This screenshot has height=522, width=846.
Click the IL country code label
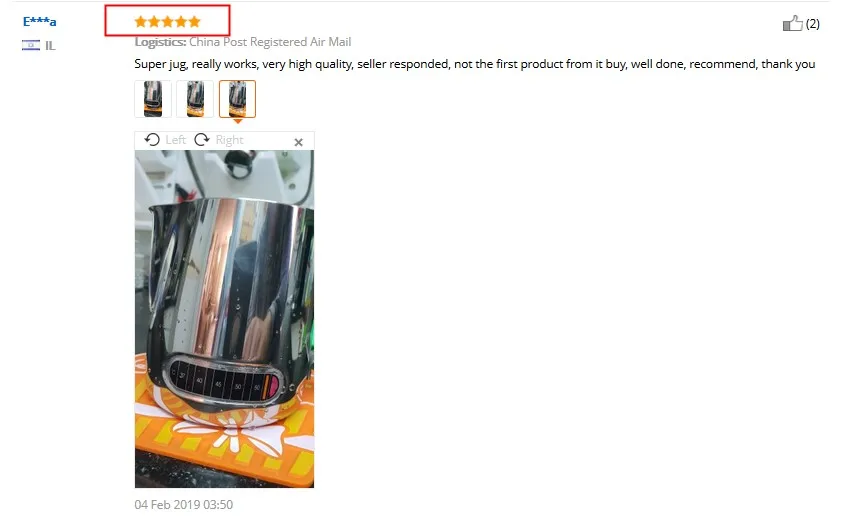pyautogui.click(x=50, y=46)
